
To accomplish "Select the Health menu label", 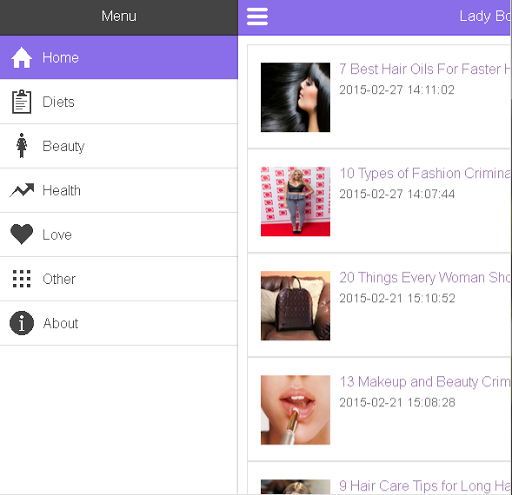I will click(x=61, y=191).
